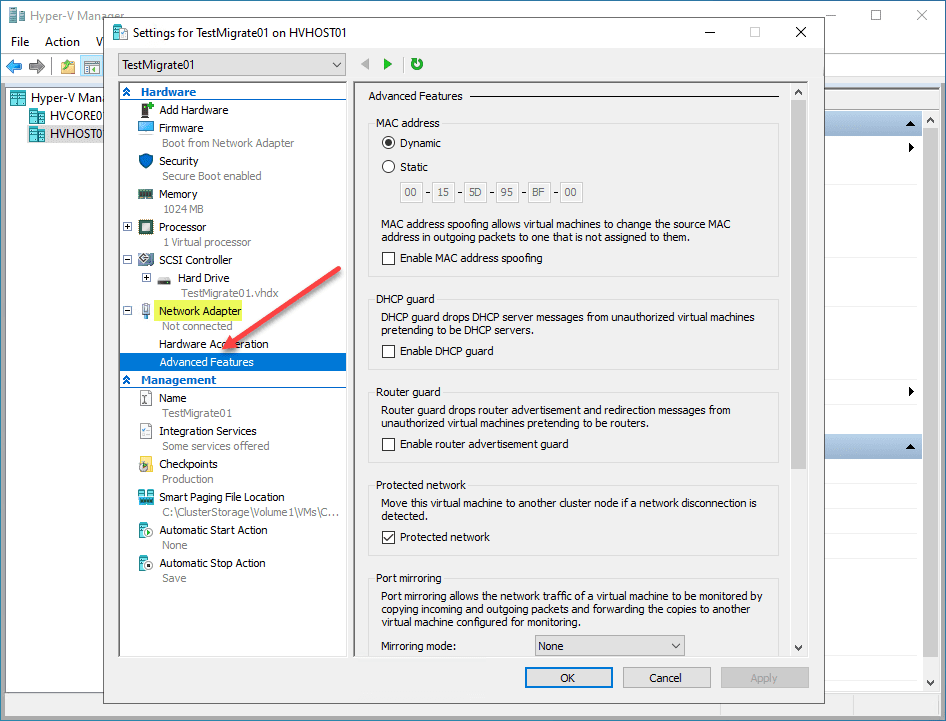The height and width of the screenshot is (721, 946).
Task: Select the Automatic Stop Action setting
Action: [x=212, y=563]
